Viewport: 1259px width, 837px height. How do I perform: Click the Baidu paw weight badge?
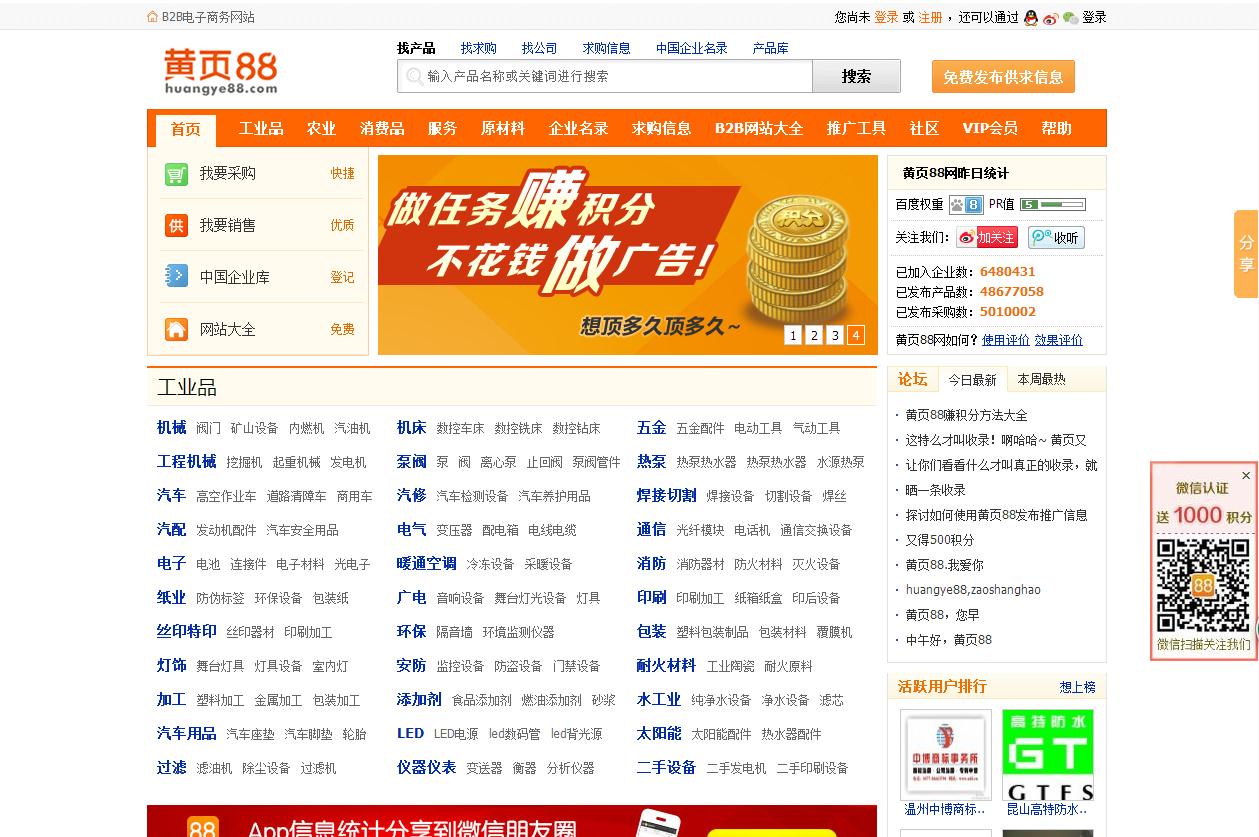click(966, 204)
